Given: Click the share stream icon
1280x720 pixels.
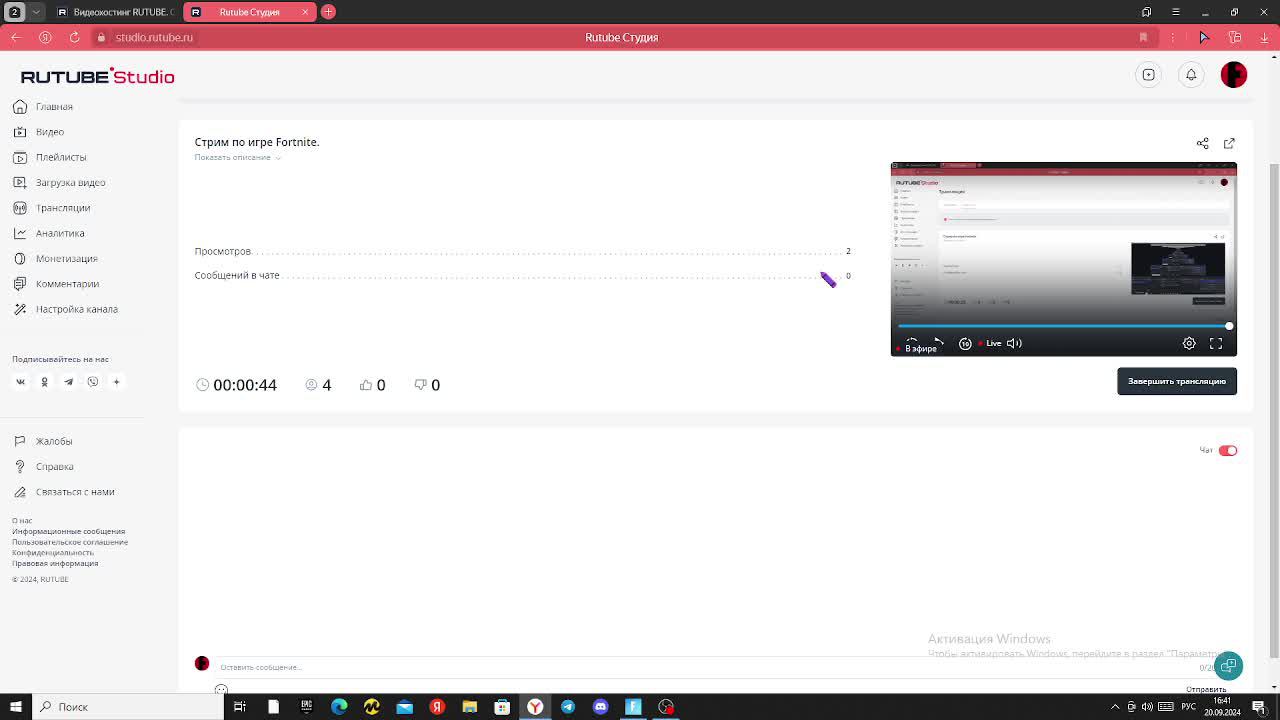Looking at the screenshot, I should 1203,143.
